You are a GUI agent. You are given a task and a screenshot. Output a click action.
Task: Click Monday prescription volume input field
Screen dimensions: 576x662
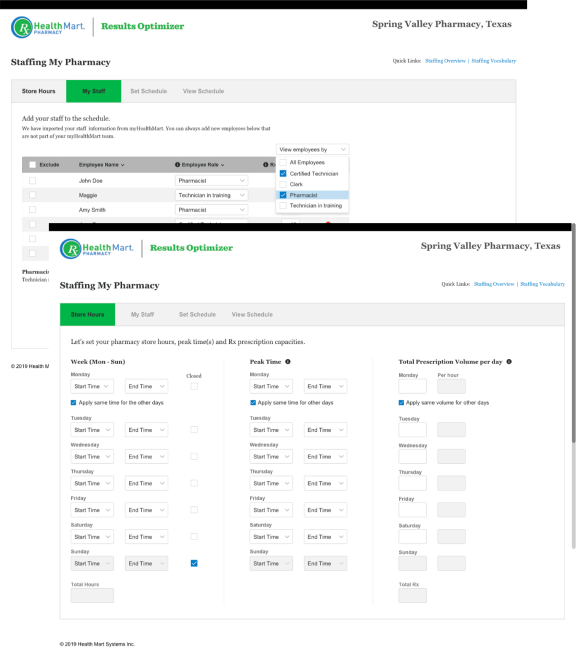pos(413,386)
